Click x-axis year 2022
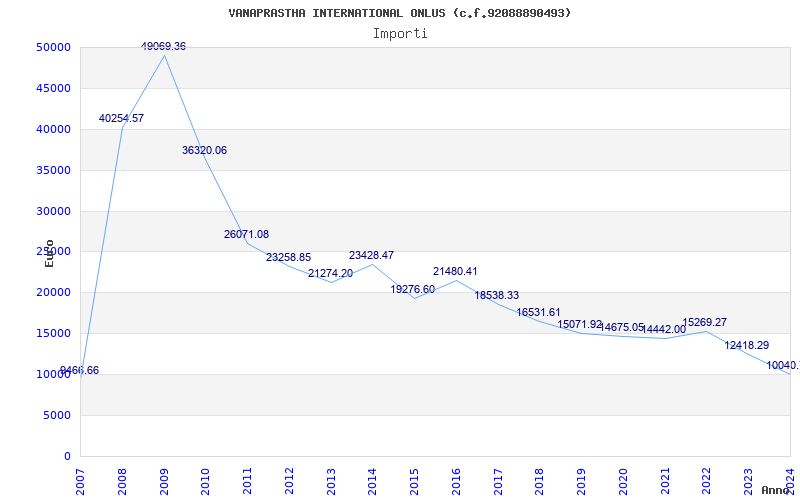800x500 pixels. click(x=707, y=482)
